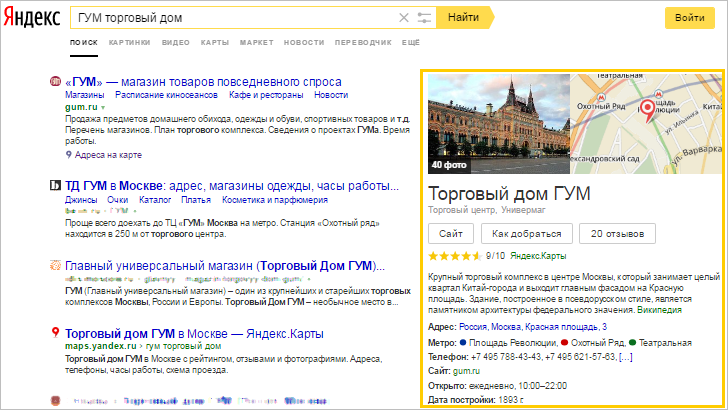Open the «ГУМ» — магазин товаров result
The image size is (728, 410).
203,82
